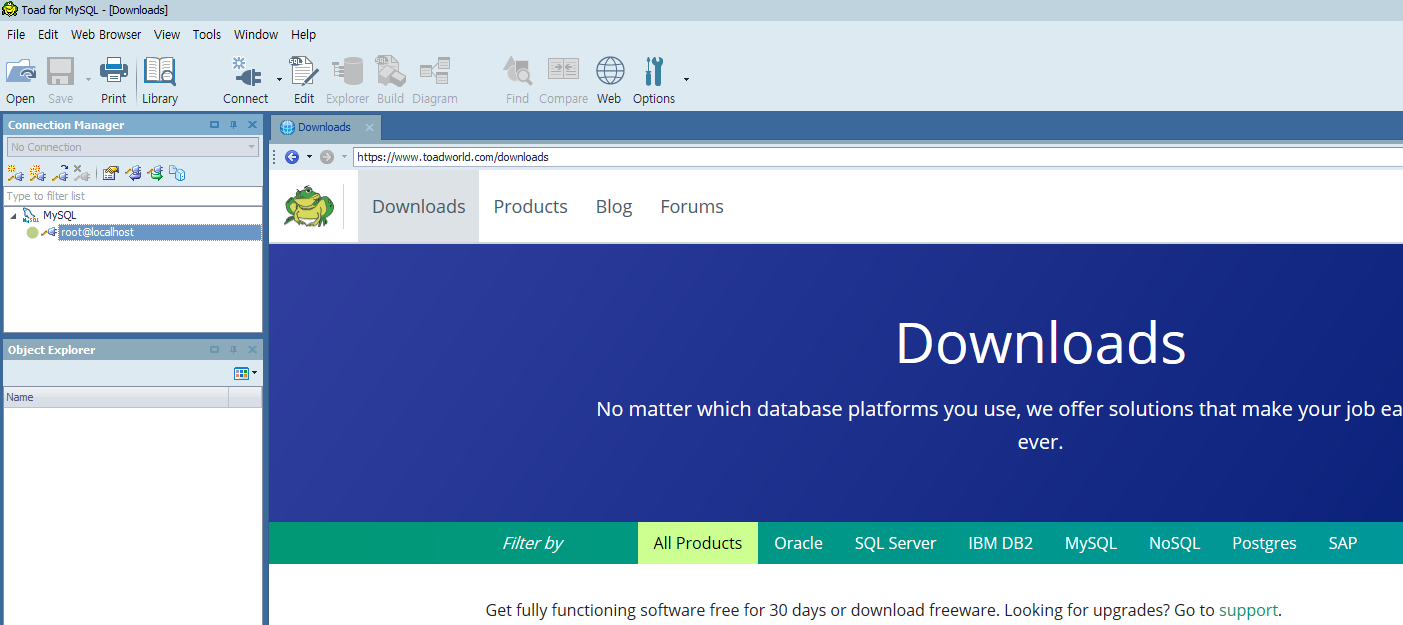1403x625 pixels.
Task: Pin the Object Explorer panel
Action: 234,350
